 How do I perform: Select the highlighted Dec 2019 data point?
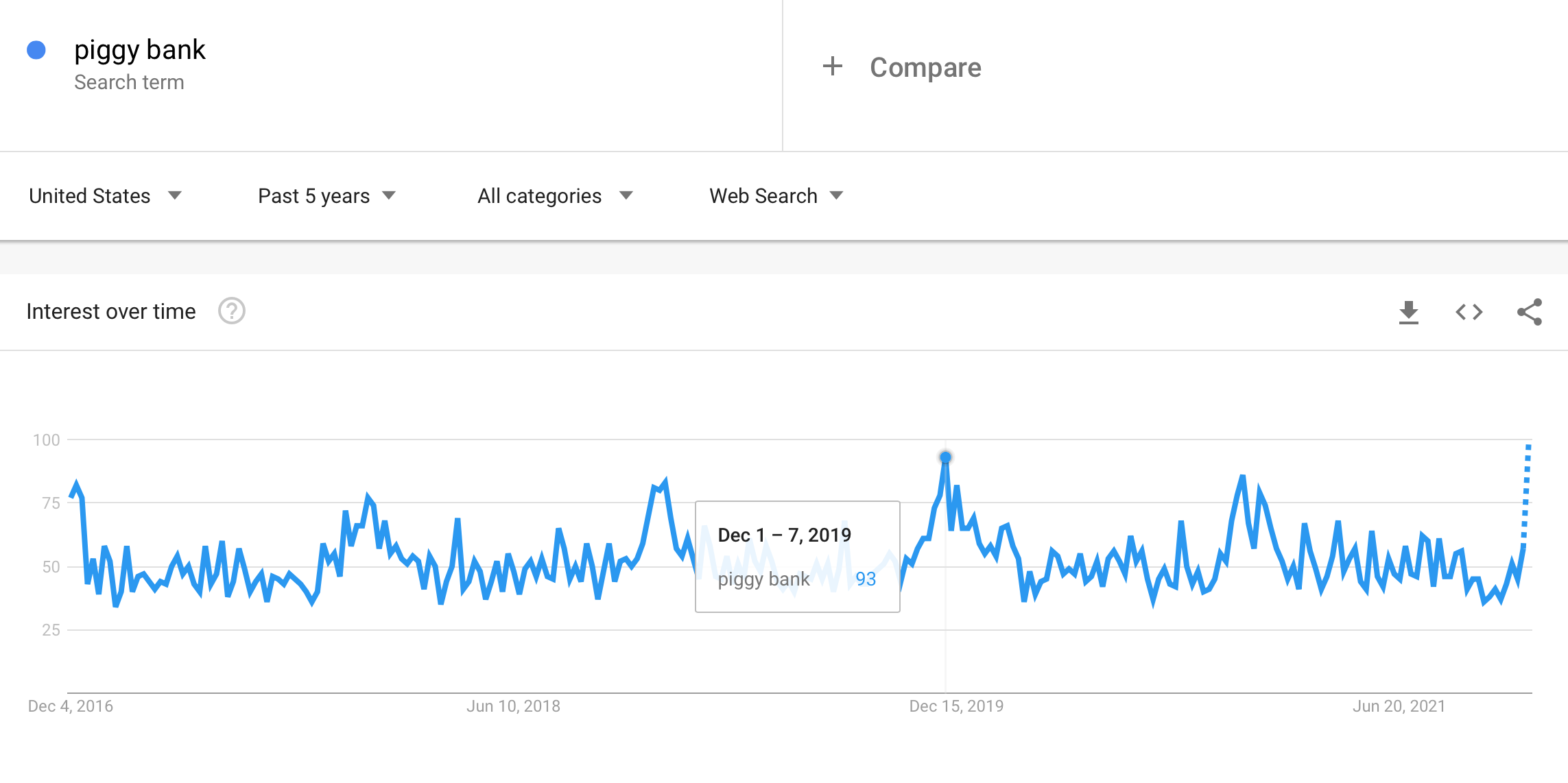(x=945, y=457)
